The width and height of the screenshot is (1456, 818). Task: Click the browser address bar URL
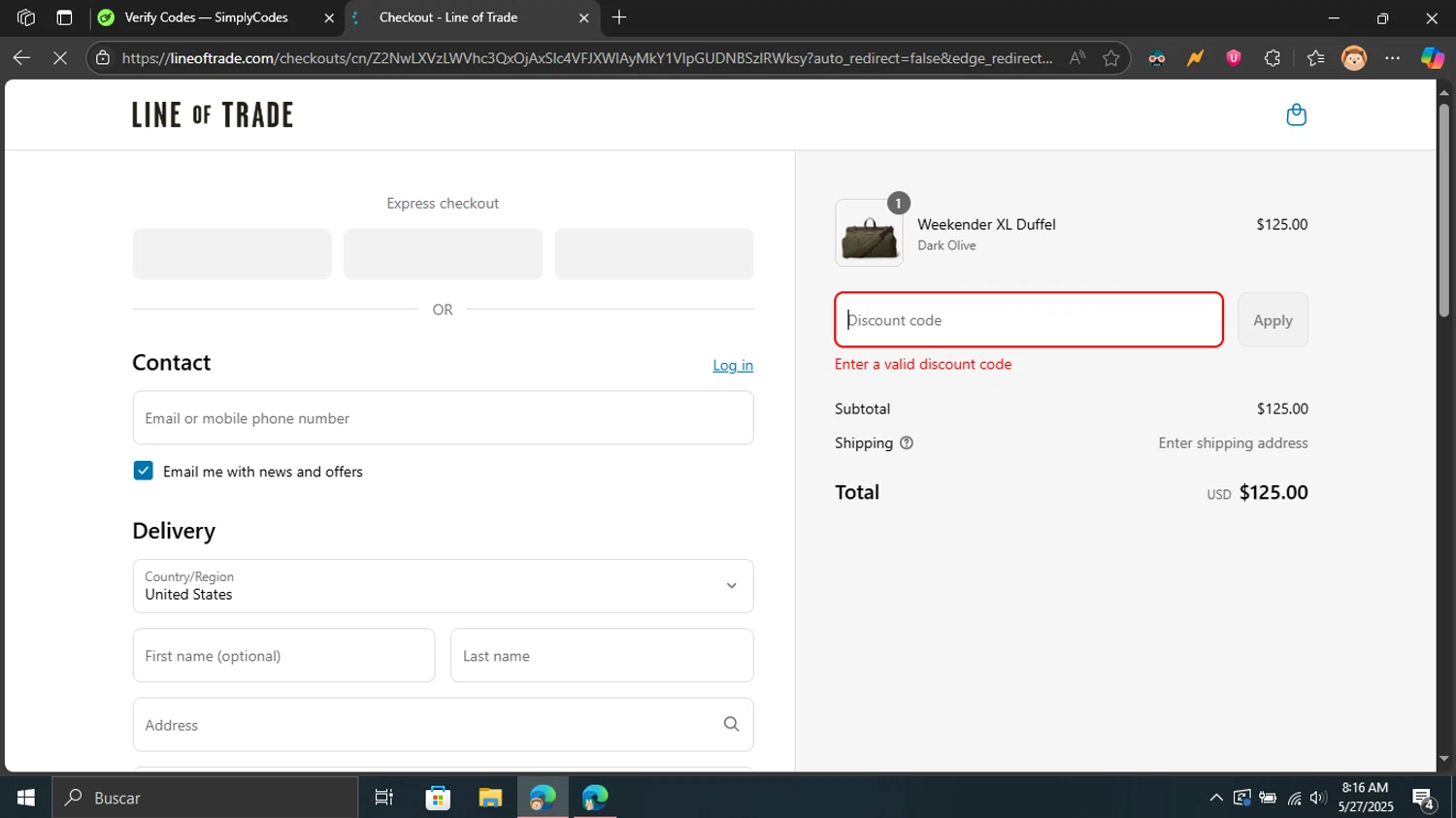(x=587, y=58)
